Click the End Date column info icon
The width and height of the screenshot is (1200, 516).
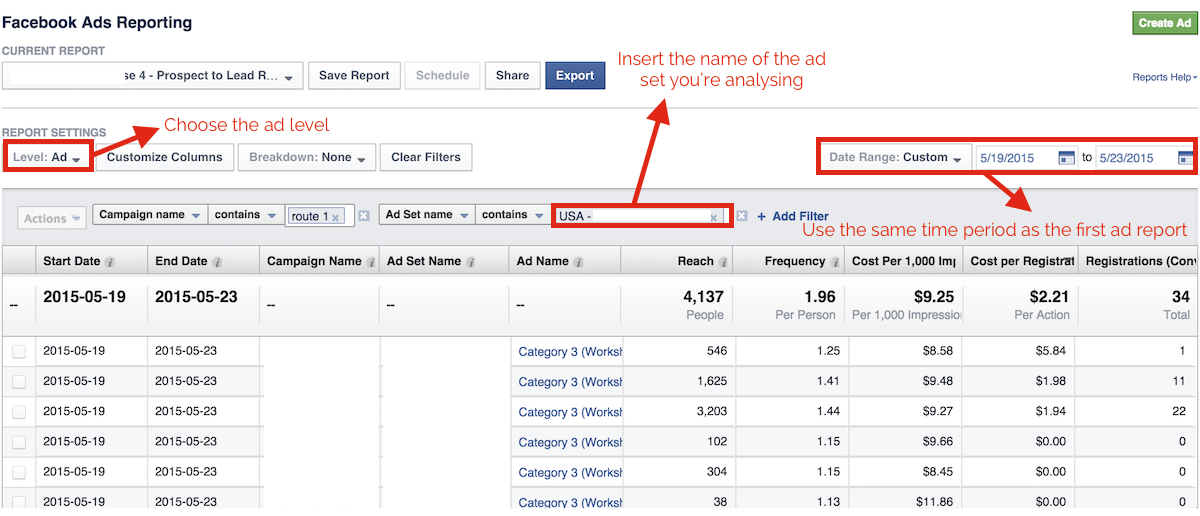(x=217, y=262)
